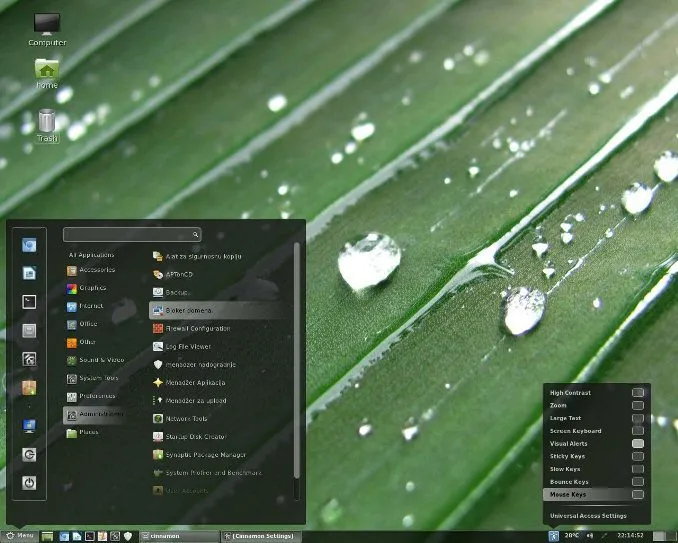This screenshot has width=678, height=543.
Task: Open Synaptic Package Manager from the menu
Action: (196, 454)
